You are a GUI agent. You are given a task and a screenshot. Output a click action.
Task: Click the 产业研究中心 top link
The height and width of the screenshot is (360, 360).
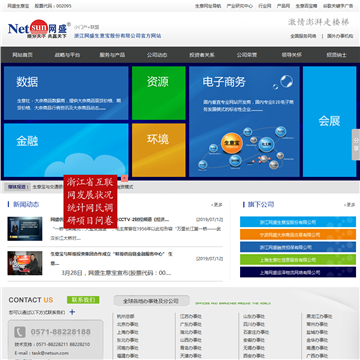click(240, 6)
